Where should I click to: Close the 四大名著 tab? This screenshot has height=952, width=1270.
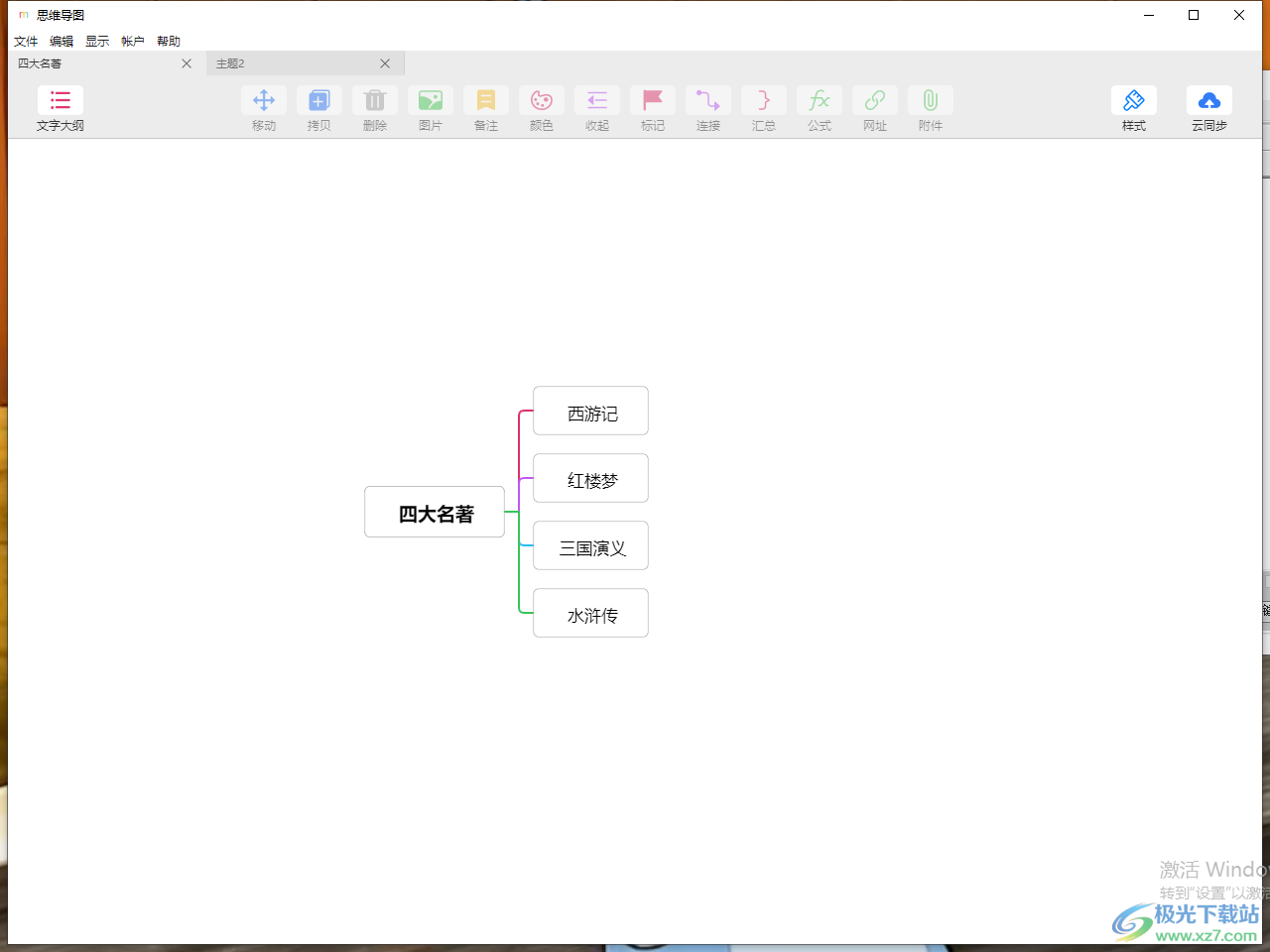tap(187, 63)
